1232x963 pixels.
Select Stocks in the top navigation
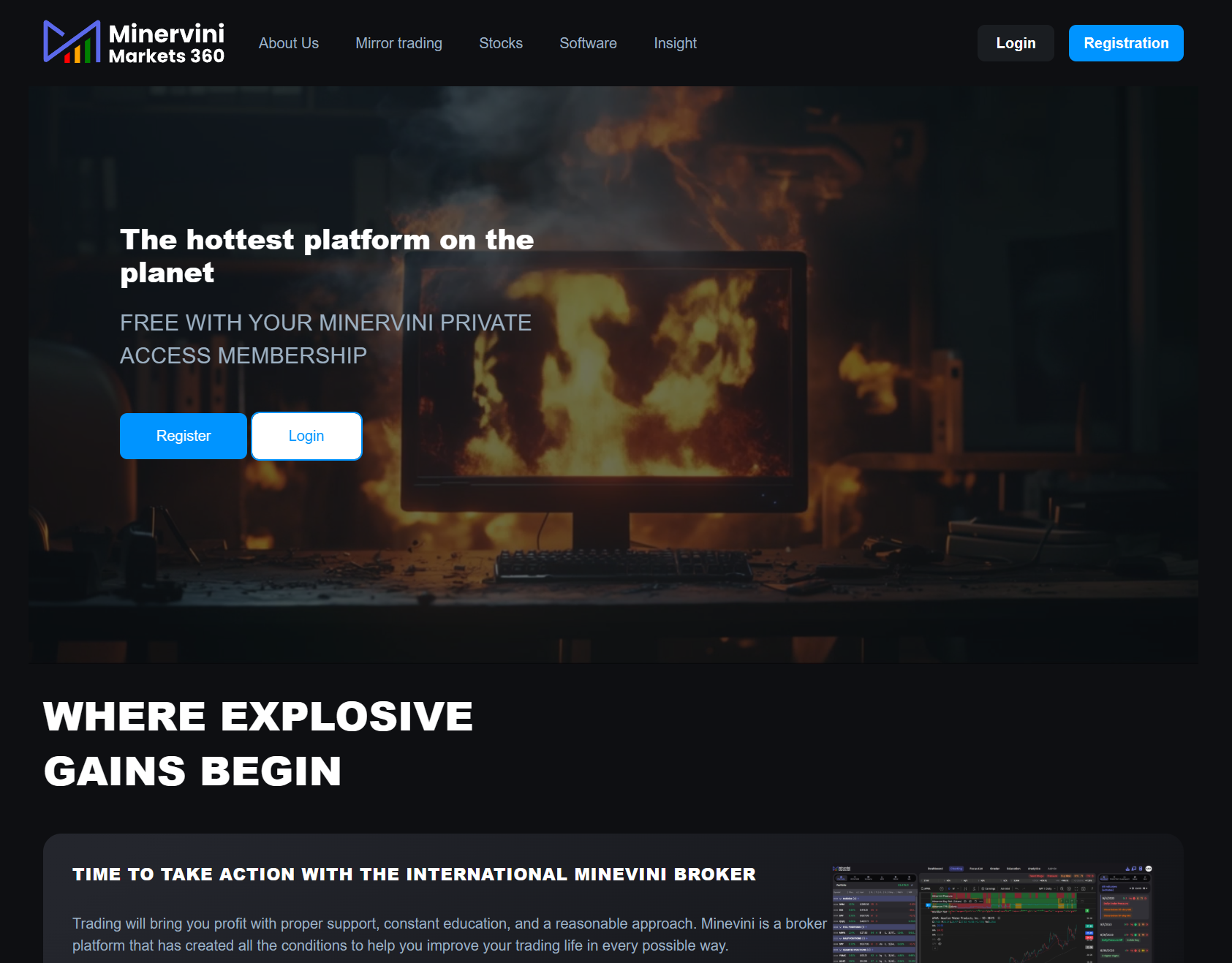500,43
